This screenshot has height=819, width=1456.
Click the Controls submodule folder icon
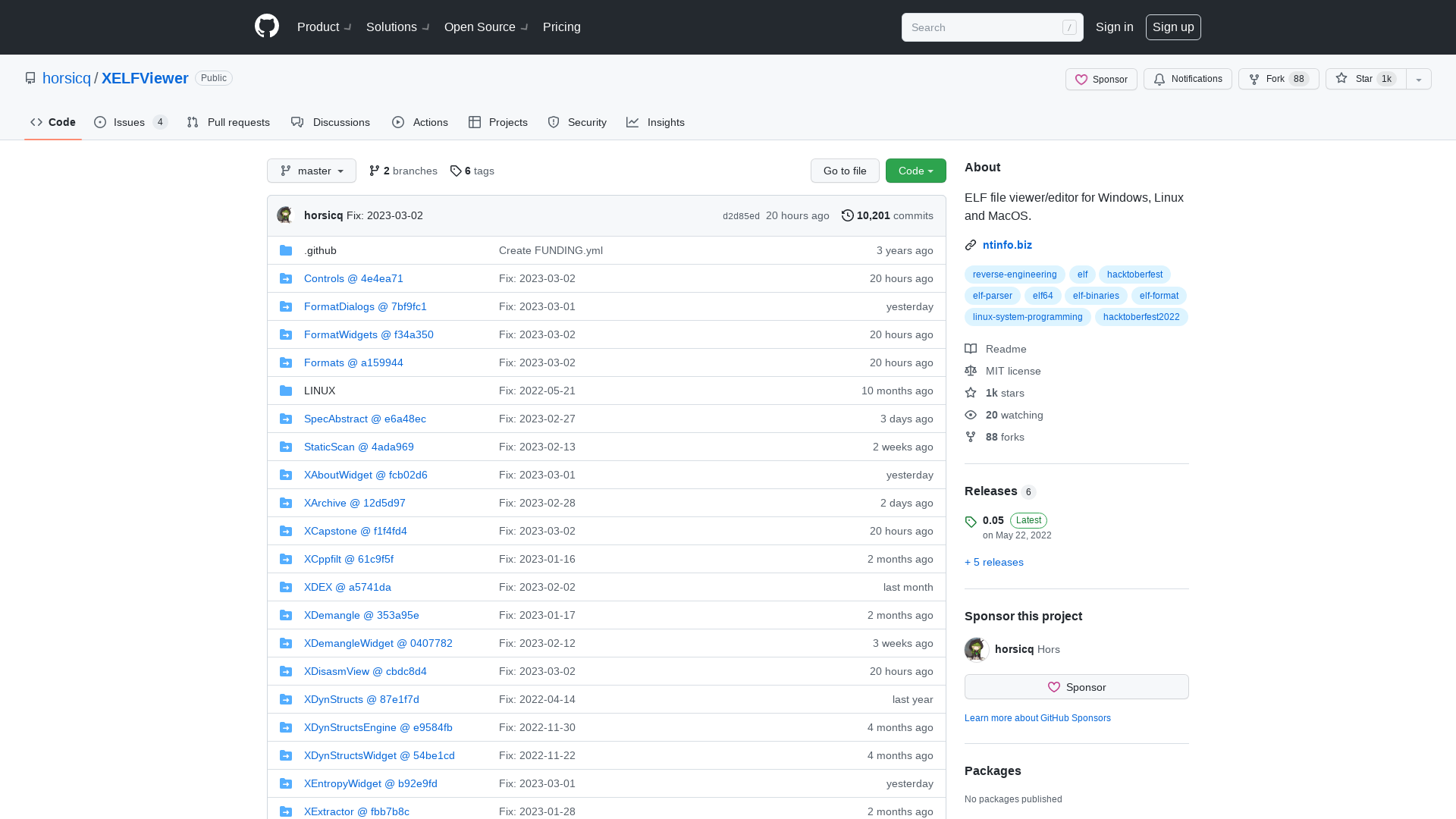click(286, 278)
